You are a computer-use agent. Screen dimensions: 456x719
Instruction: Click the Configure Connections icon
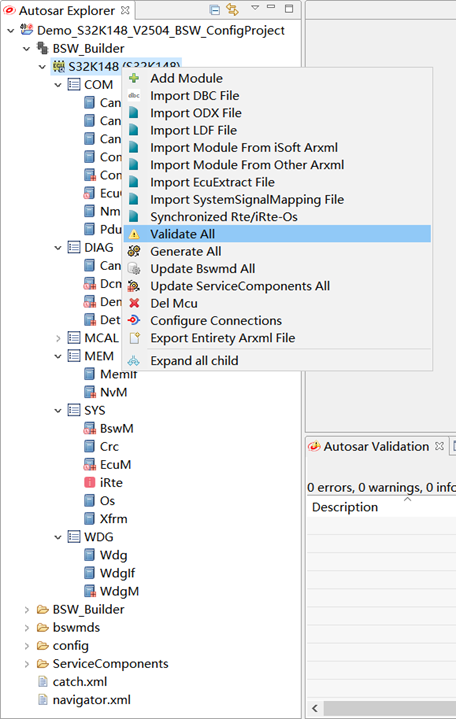134,320
